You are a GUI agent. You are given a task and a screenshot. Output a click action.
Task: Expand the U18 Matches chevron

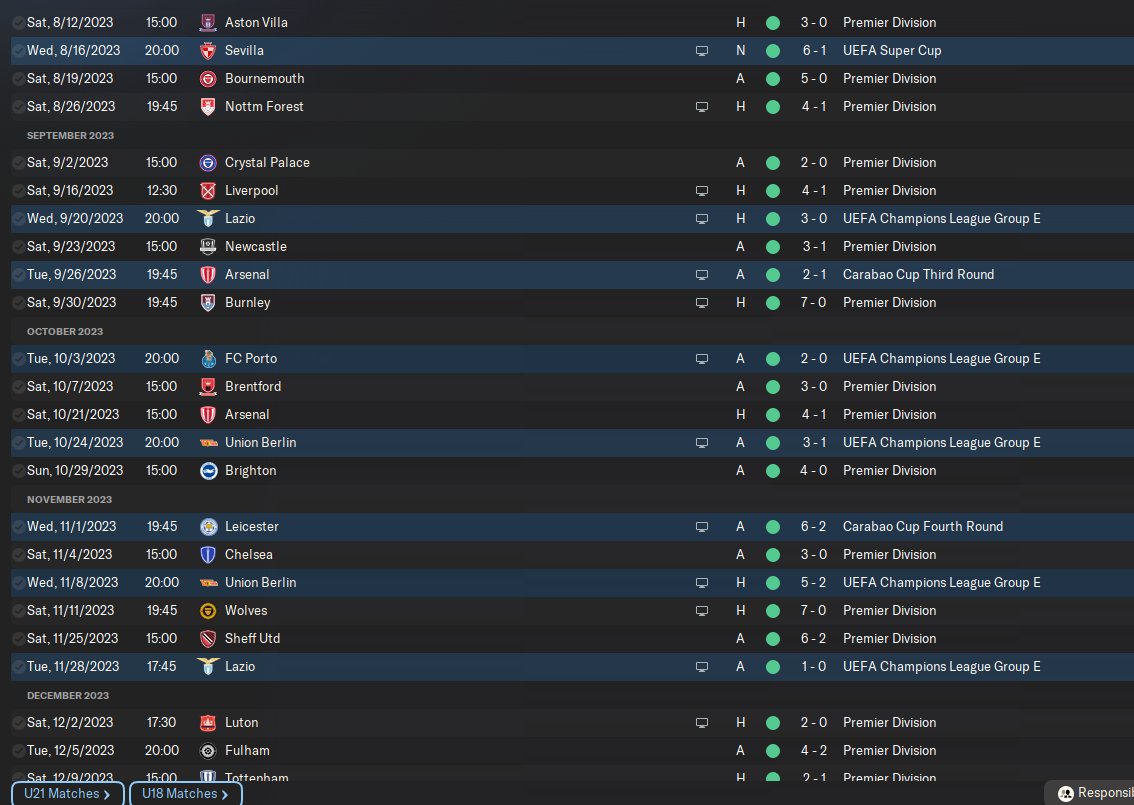pyautogui.click(x=225, y=794)
